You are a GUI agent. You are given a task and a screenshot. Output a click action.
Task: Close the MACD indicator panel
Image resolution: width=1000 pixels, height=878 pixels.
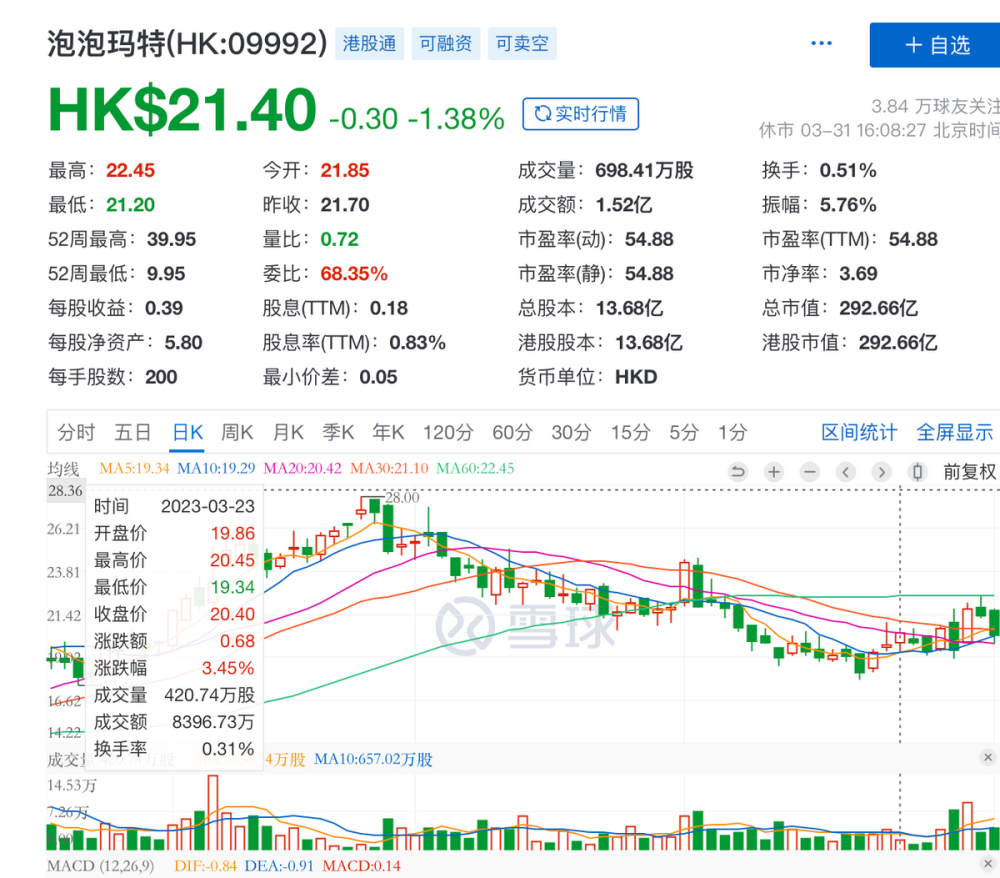(988, 864)
